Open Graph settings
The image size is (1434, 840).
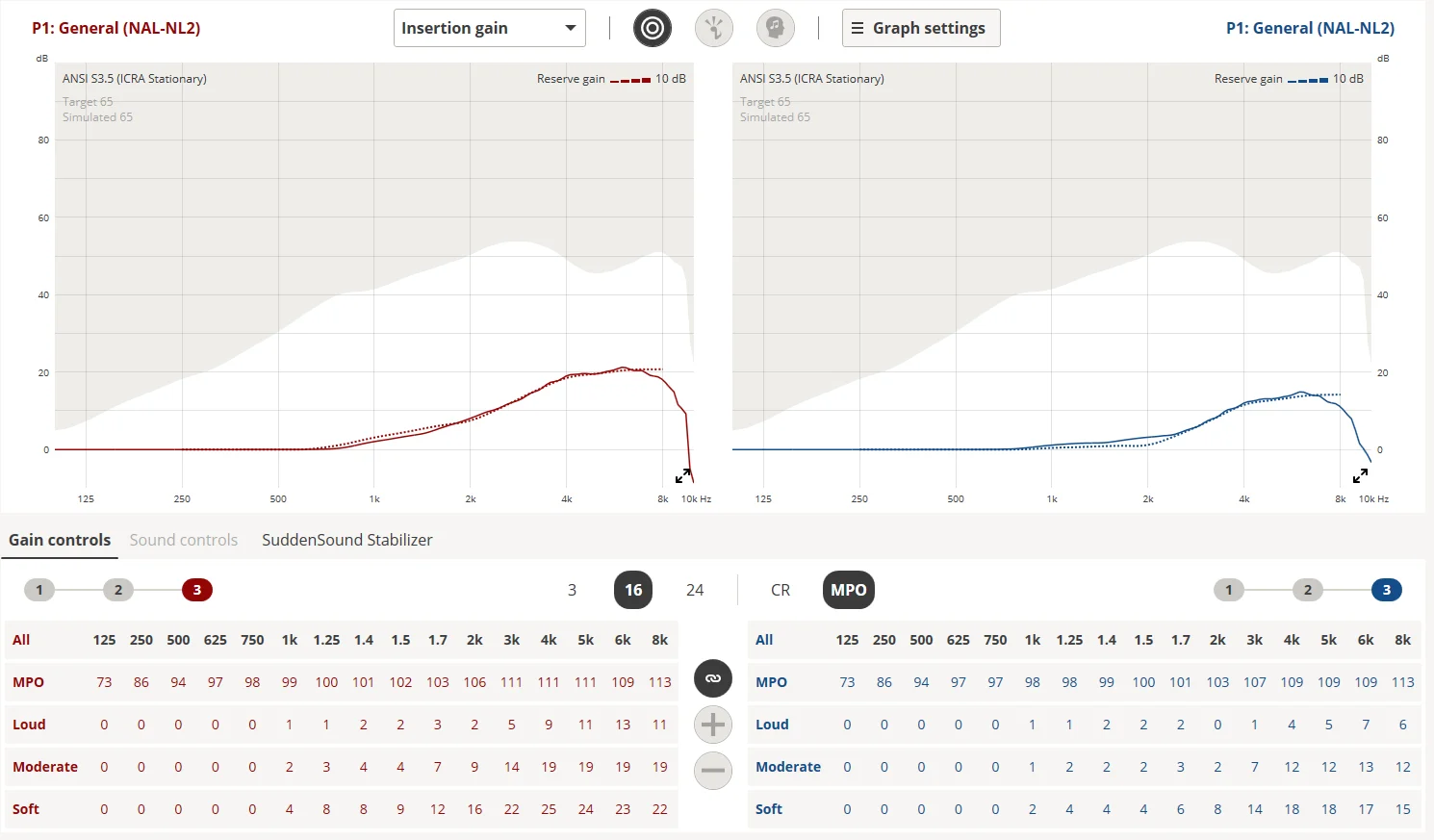pos(921,28)
